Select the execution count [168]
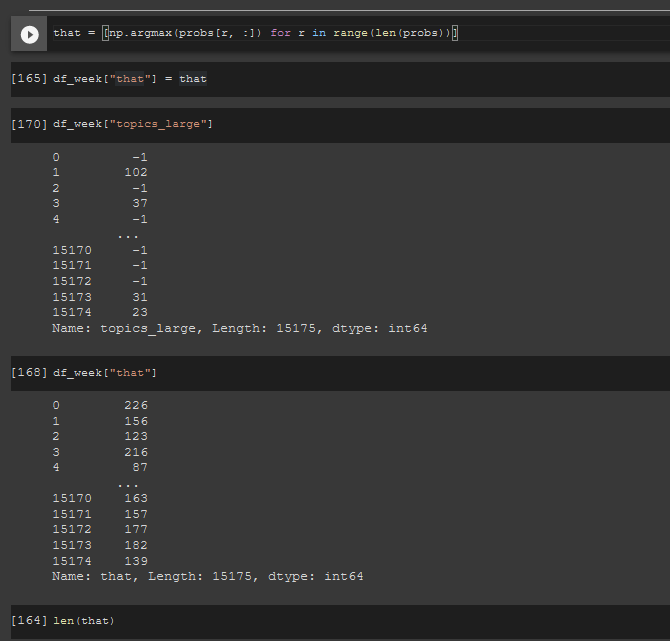Screen dimensions: 670x641 tap(29, 373)
